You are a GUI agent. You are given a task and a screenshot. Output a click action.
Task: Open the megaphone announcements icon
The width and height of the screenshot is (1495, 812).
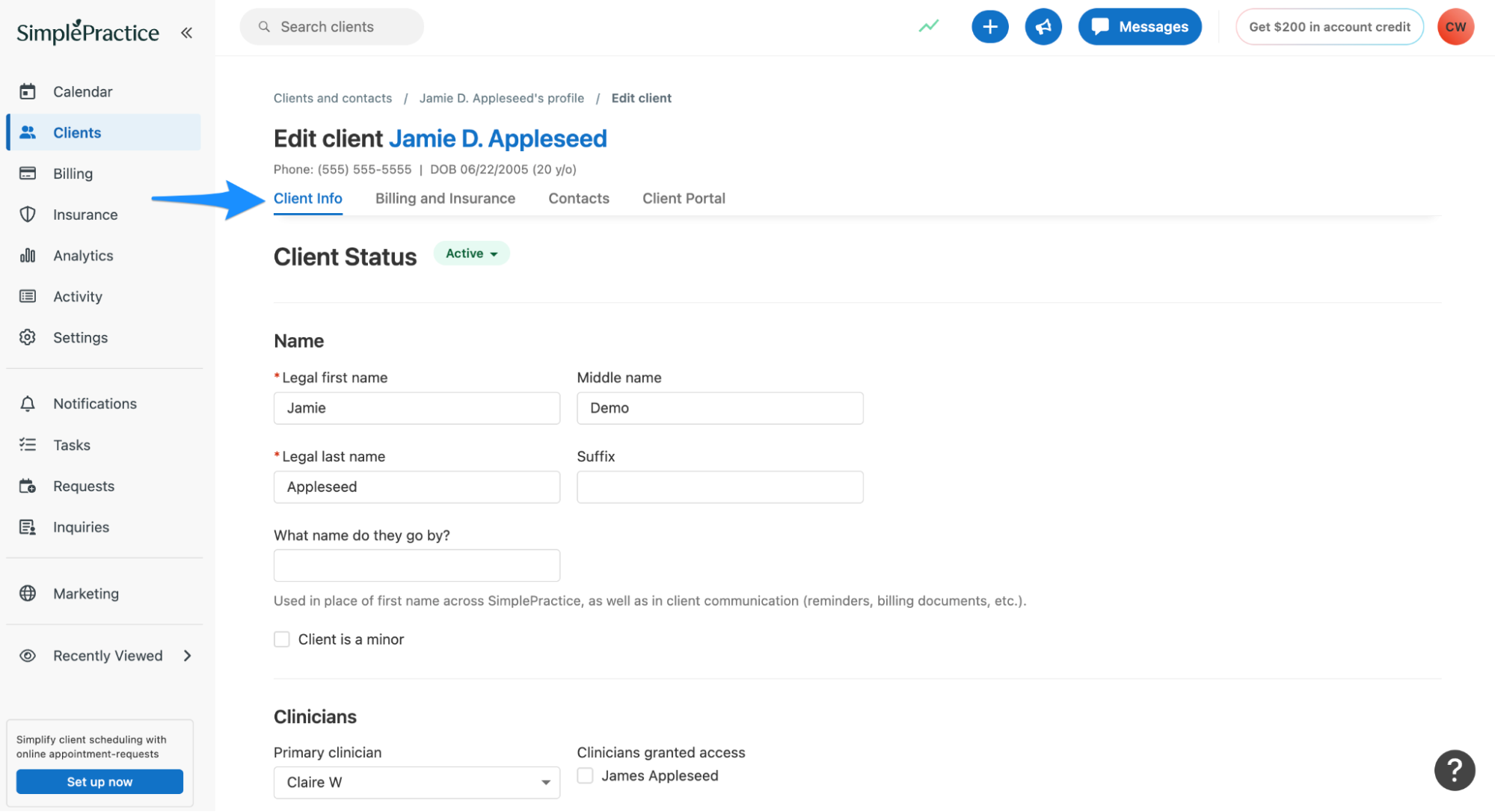click(1043, 27)
